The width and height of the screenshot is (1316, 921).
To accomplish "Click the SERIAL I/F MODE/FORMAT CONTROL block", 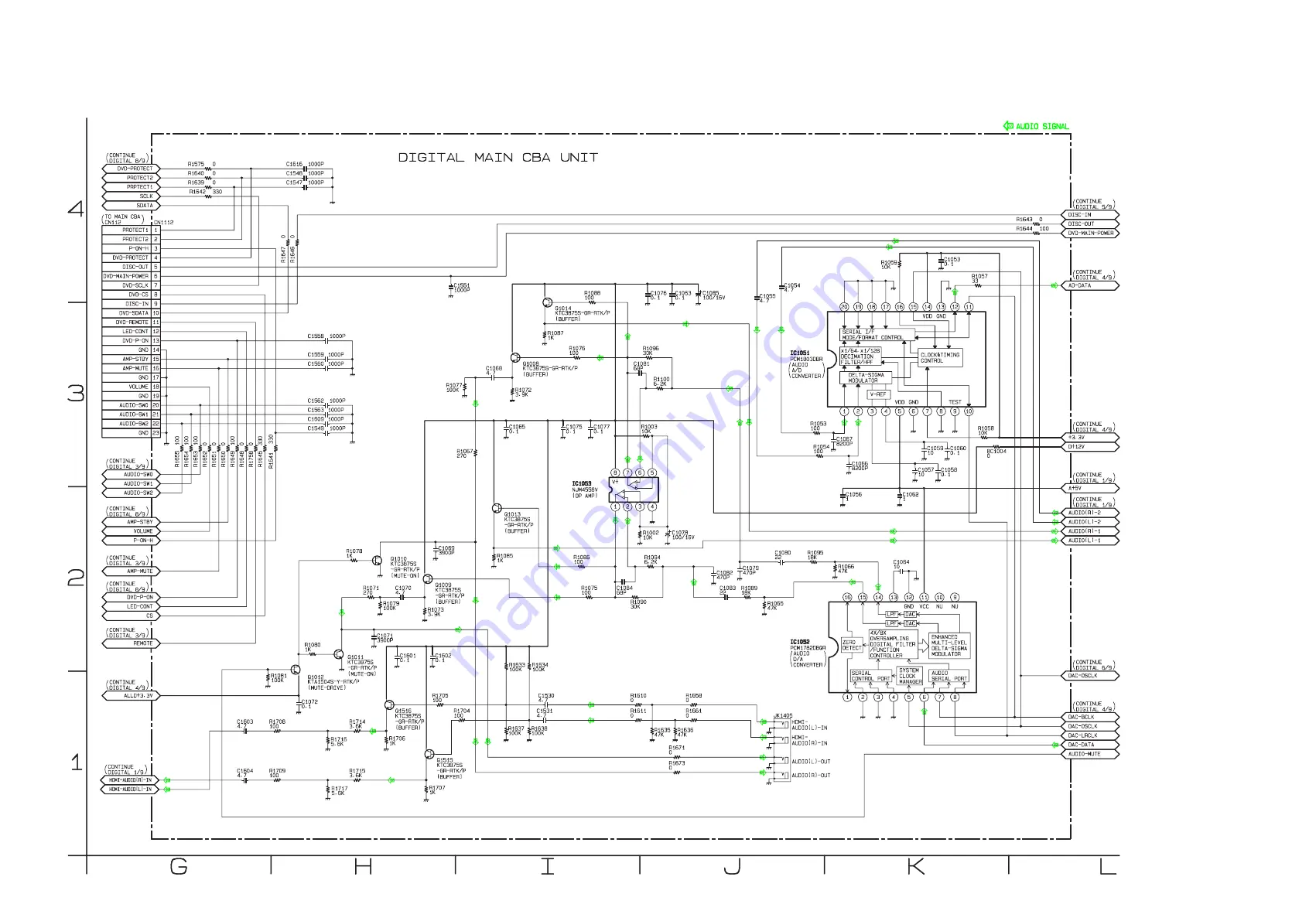I will click(877, 335).
